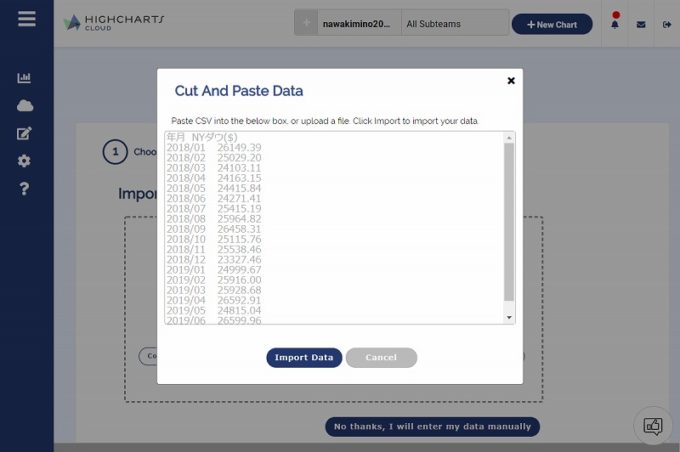Click the logout arrow icon

[x=667, y=25]
